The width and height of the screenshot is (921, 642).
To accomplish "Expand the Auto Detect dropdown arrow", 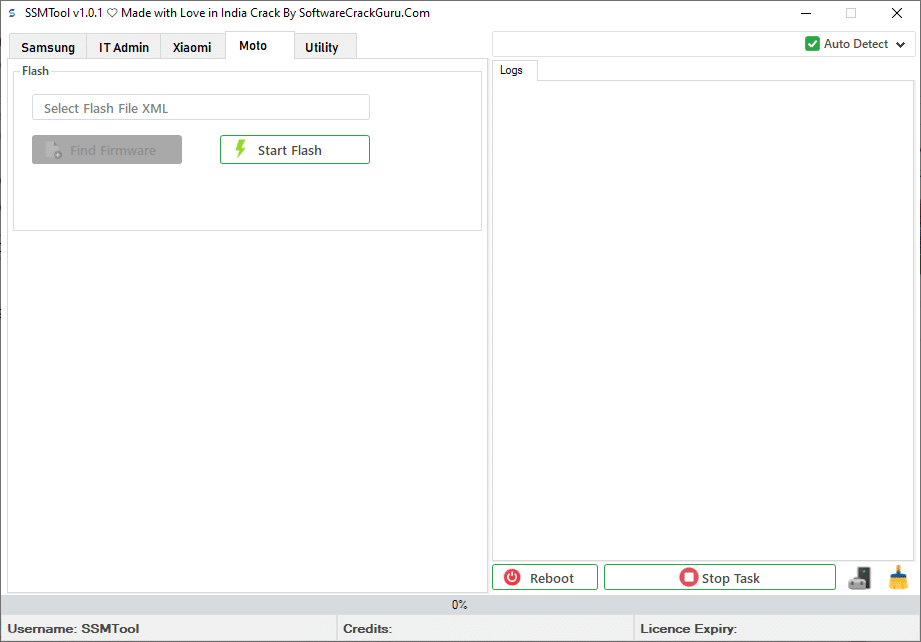I will tap(900, 45).
